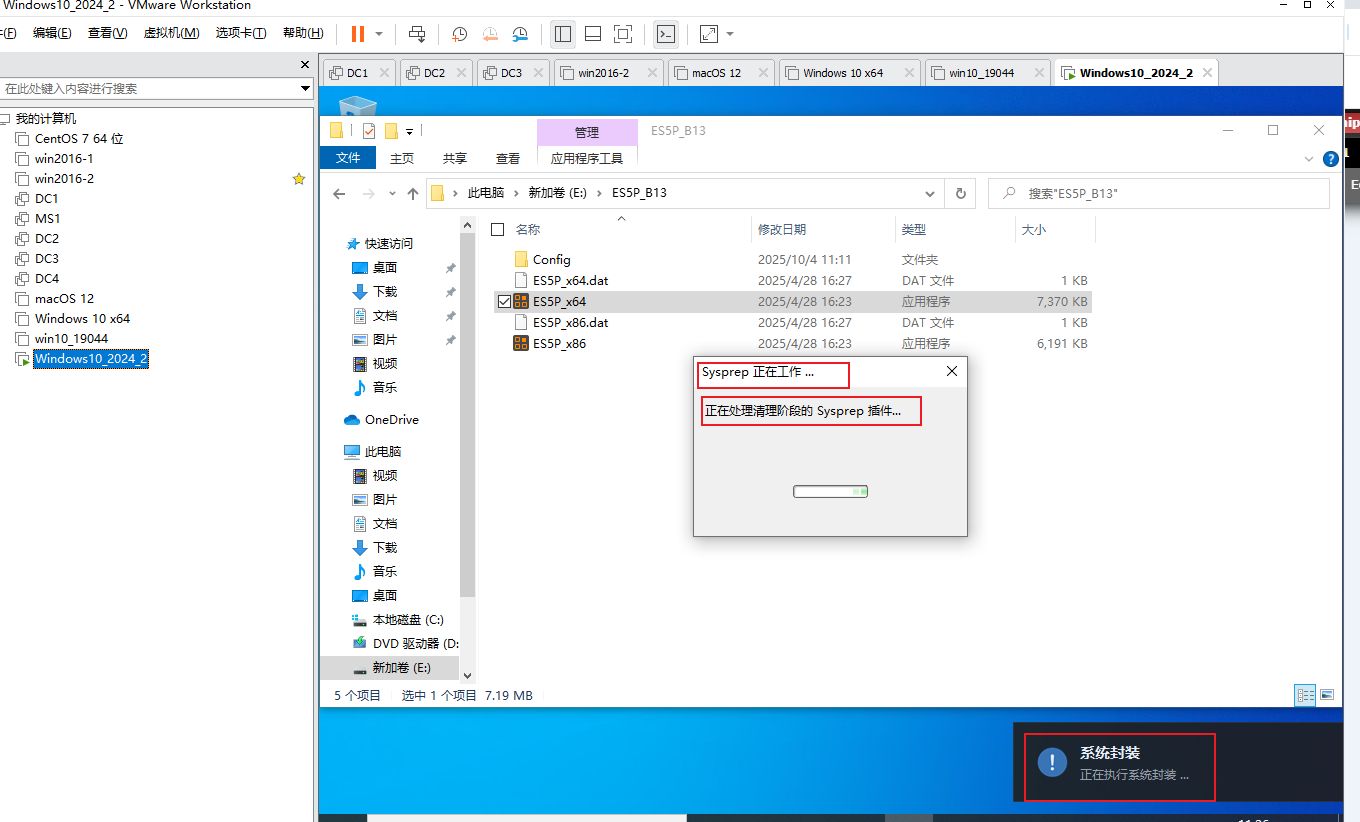Open the pause button dropdown arrow
Viewport: 1360px width, 822px height.
pos(379,34)
